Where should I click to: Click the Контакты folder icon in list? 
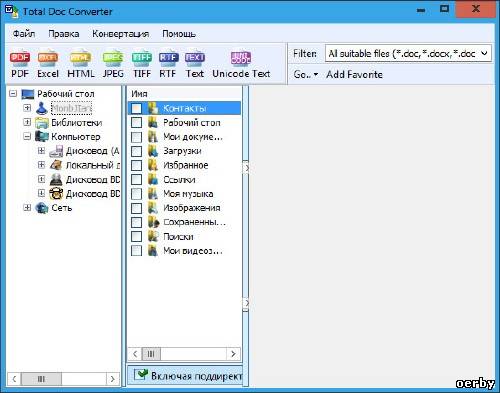[153, 108]
